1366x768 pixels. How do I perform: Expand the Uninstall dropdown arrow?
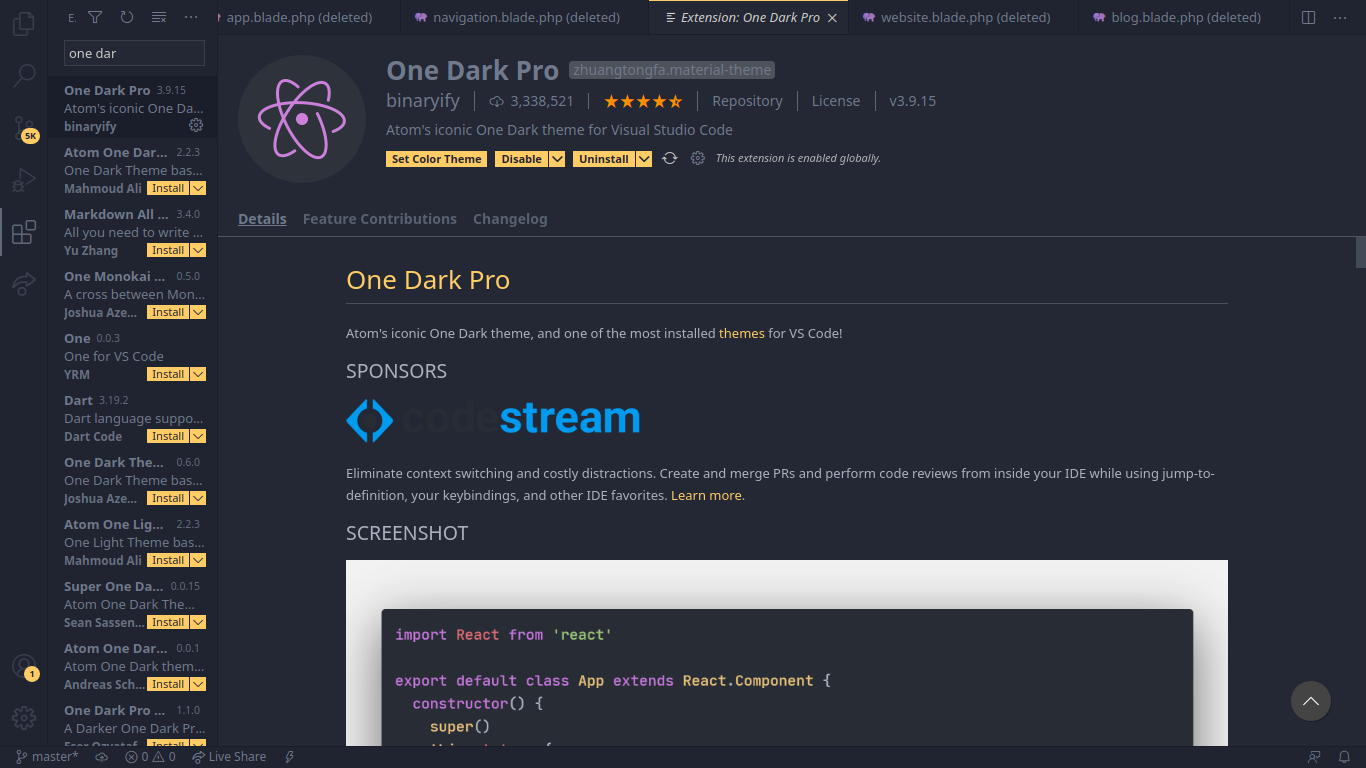coord(644,159)
